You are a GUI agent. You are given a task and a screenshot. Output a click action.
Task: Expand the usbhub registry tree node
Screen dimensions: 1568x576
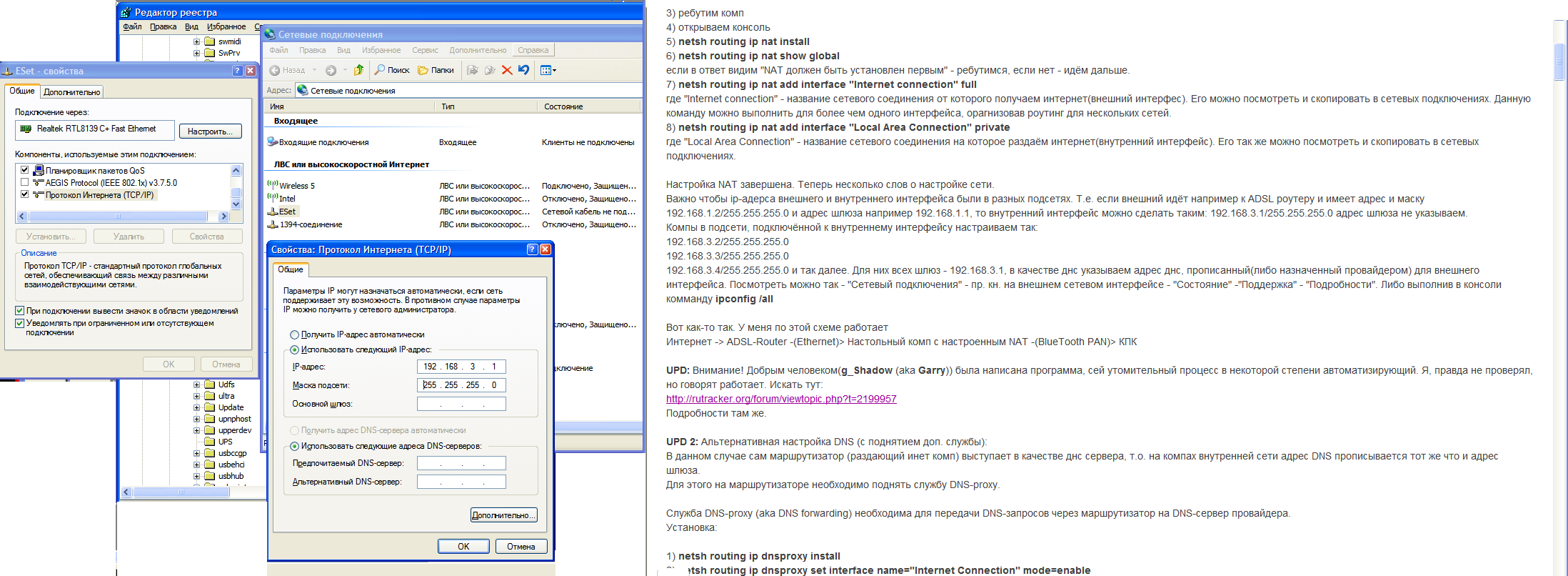(197, 476)
